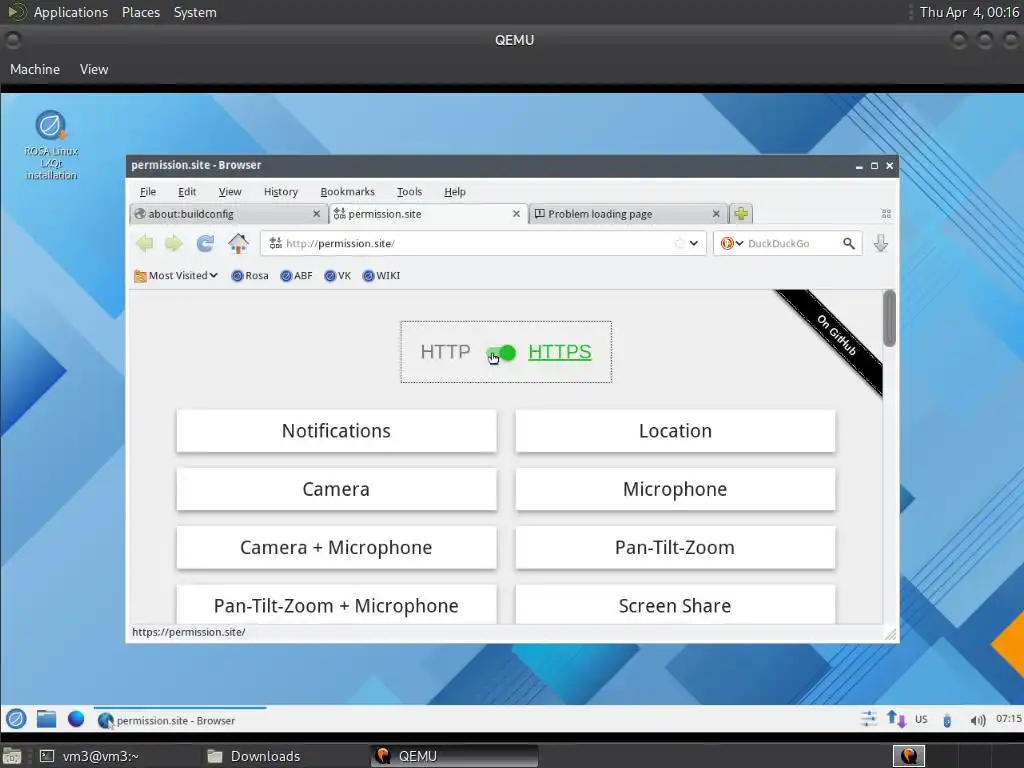Click the page vertical scrollbar thumb
The height and width of the screenshot is (768, 1024).
[889, 318]
